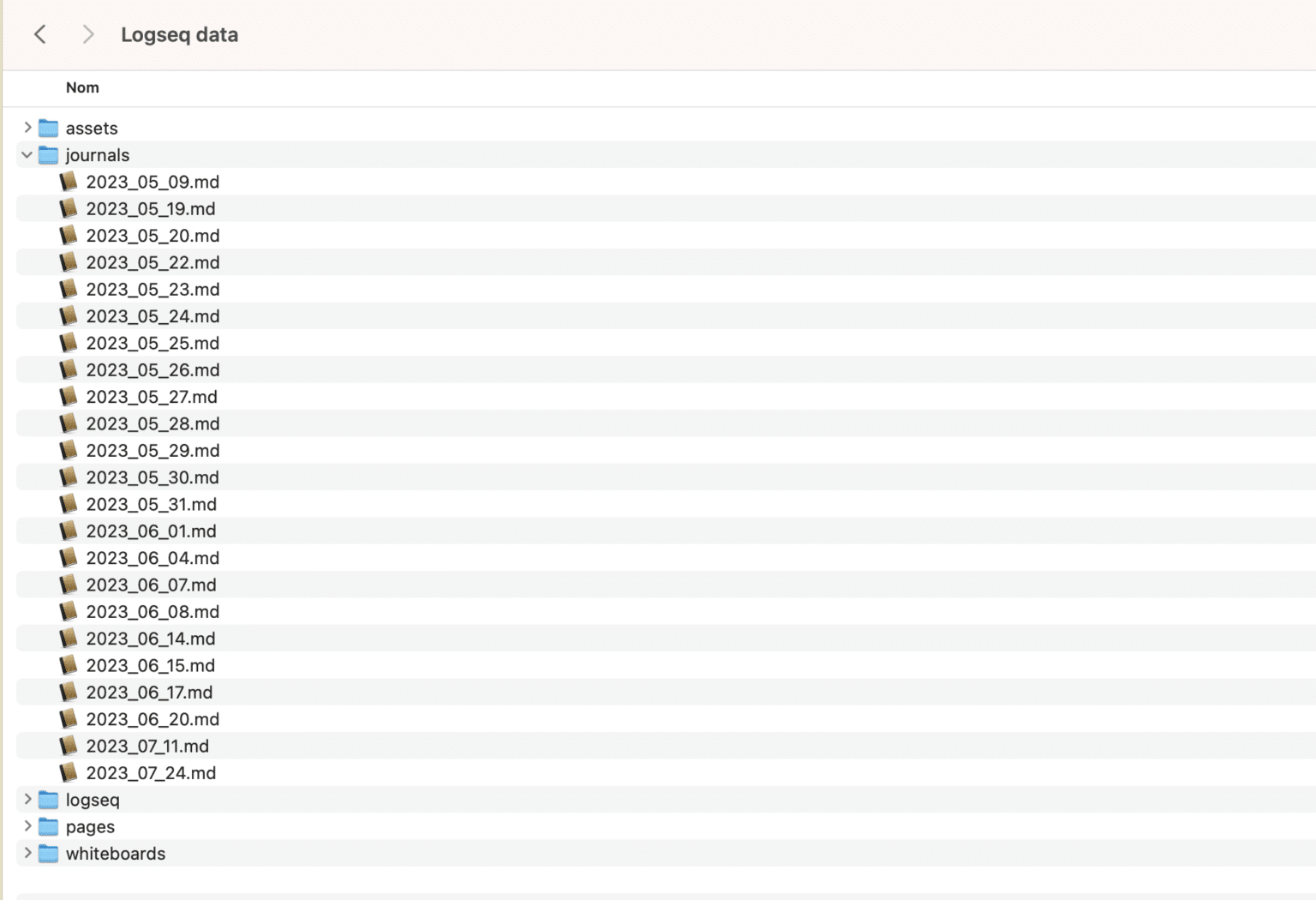
Task: Click the assets folder icon
Action: pos(49,129)
